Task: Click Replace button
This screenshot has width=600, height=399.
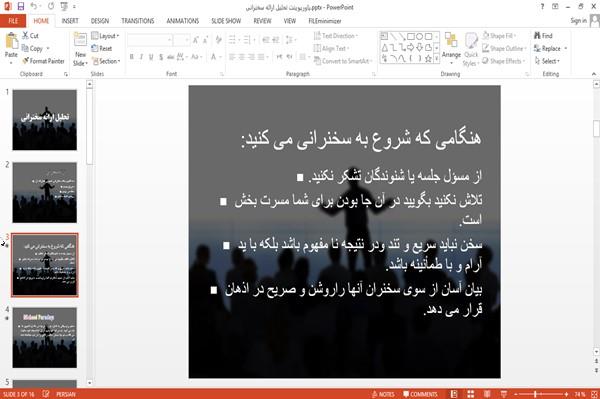Action: 550,48
